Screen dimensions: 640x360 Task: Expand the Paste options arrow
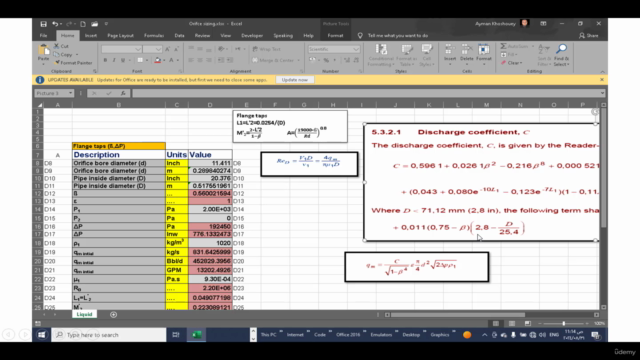coord(43,64)
